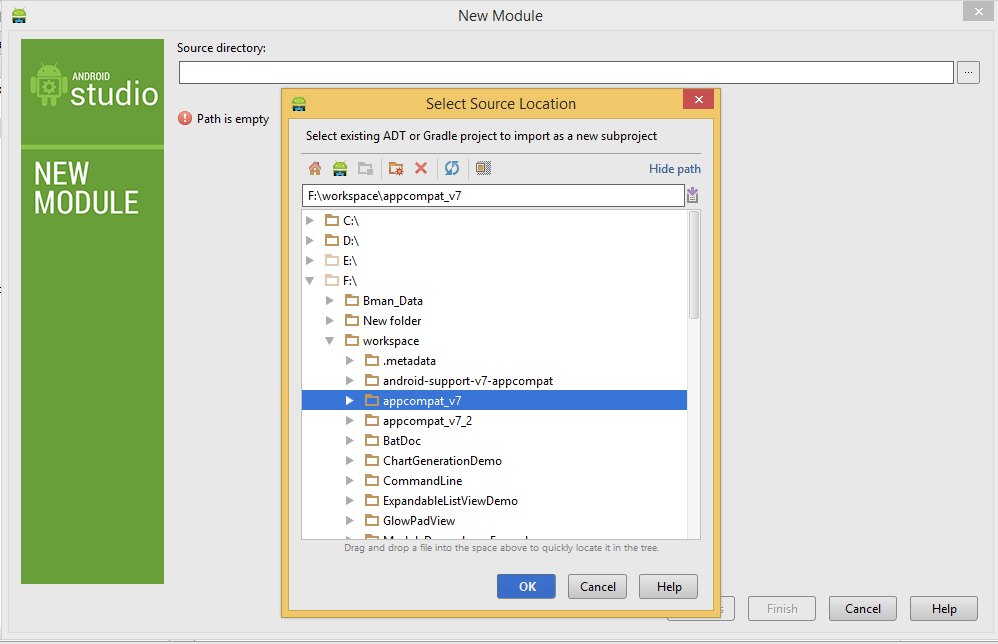The image size is (998, 644).
Task: Expand the ExpandableListViewDemo folder
Action: coord(350,501)
